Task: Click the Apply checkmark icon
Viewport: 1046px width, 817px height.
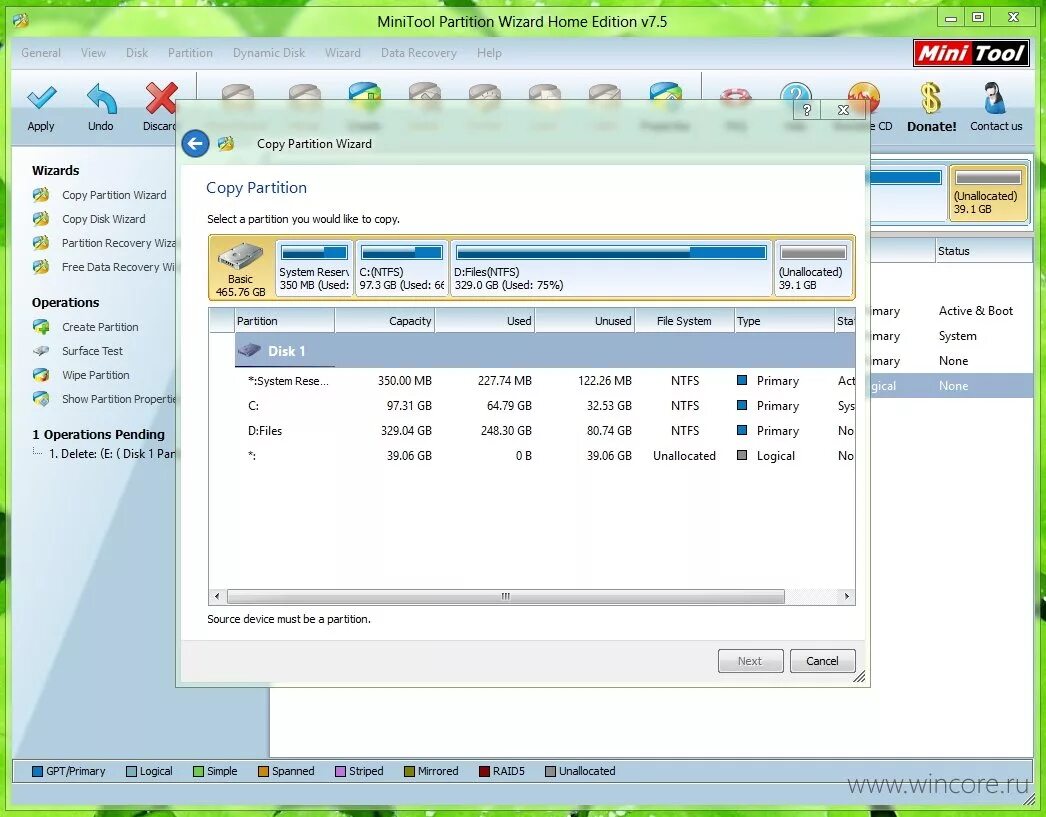Action: coord(41,99)
